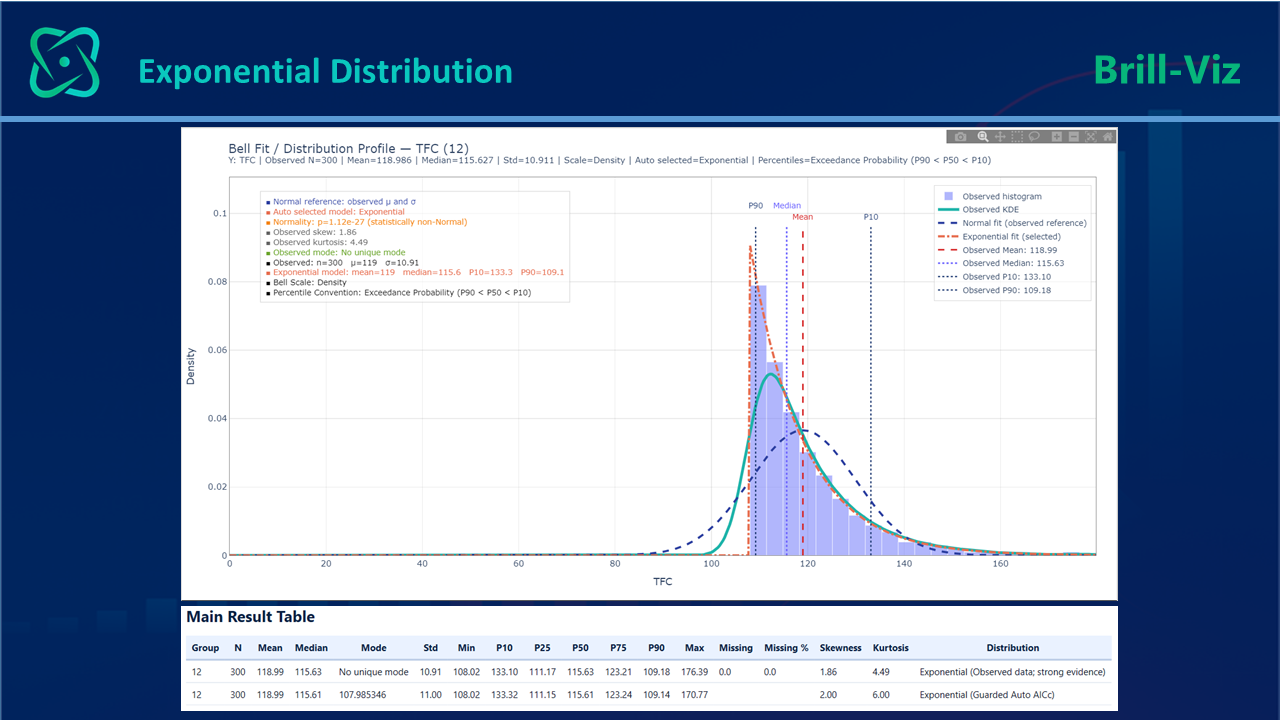
Task: Click the 'TFC' x-axis label
Action: [x=662, y=581]
